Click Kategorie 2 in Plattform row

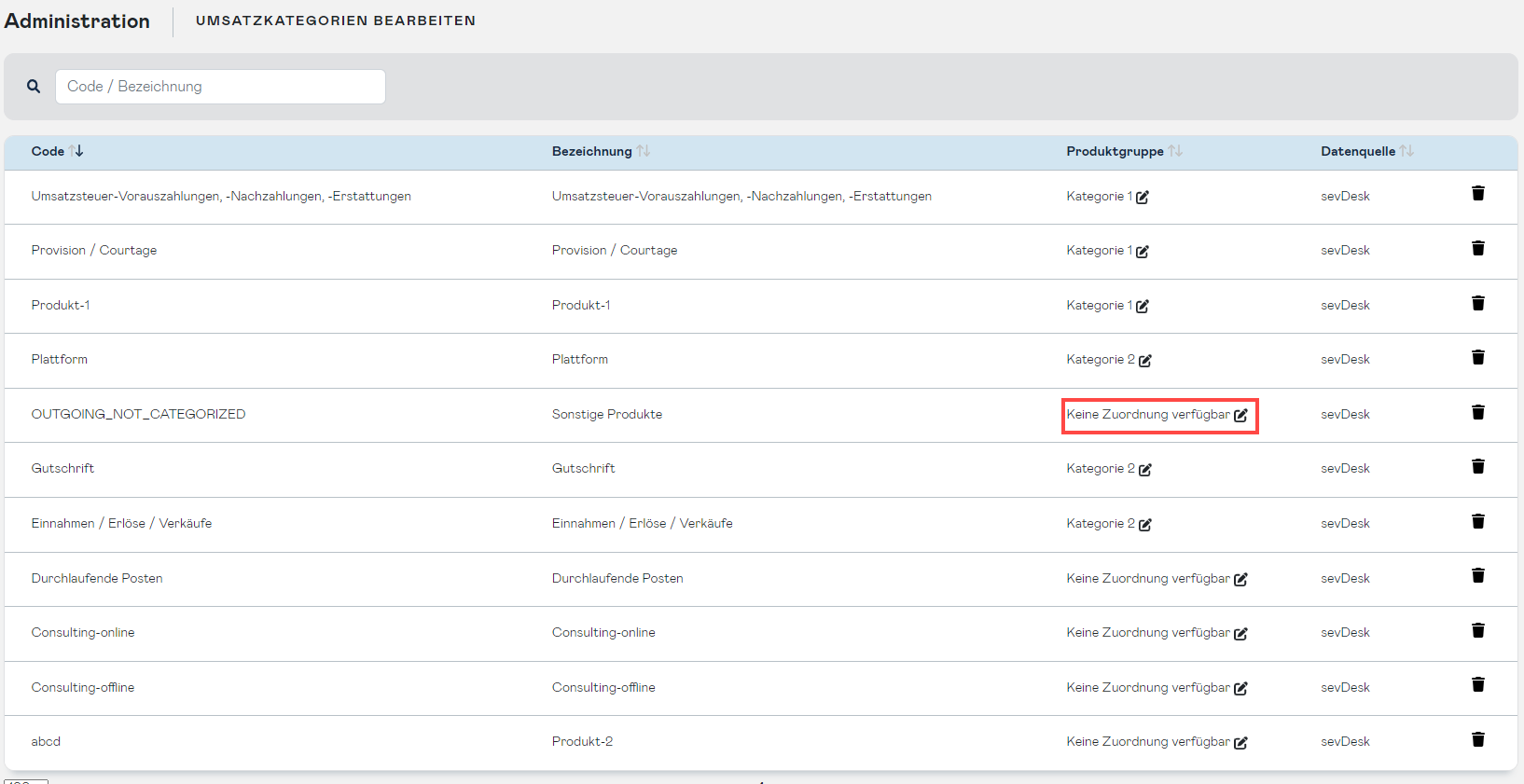1101,359
